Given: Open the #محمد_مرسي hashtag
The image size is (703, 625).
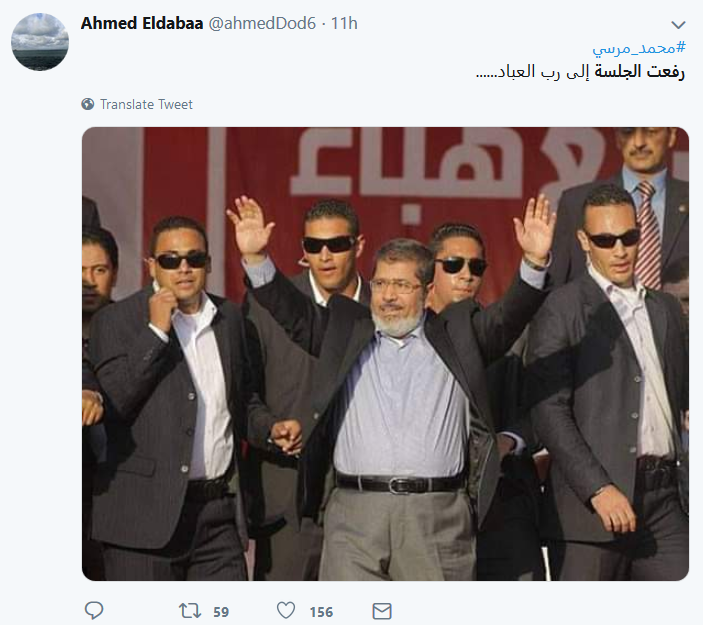Looking at the screenshot, I should tap(639, 48).
